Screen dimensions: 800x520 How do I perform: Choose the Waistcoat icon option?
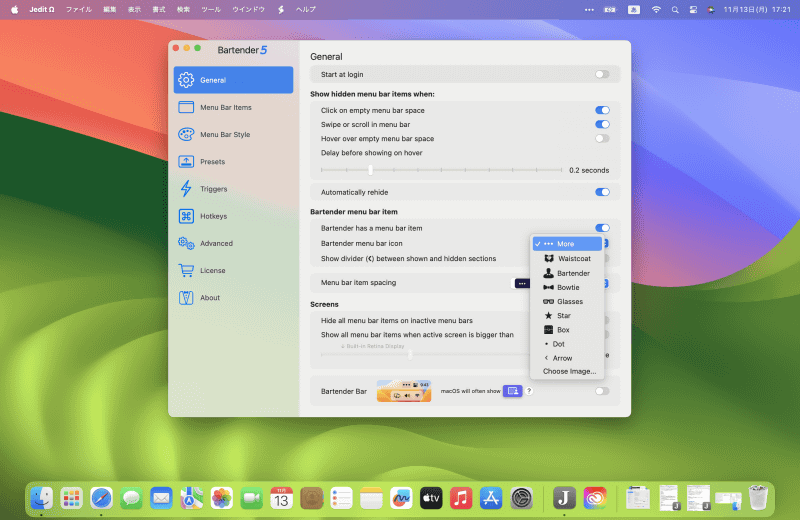(567, 259)
